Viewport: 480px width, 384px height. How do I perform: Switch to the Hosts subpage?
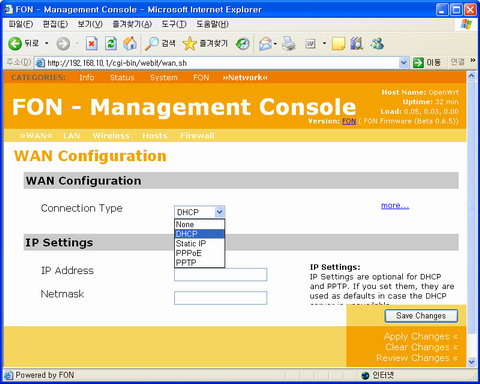point(155,136)
